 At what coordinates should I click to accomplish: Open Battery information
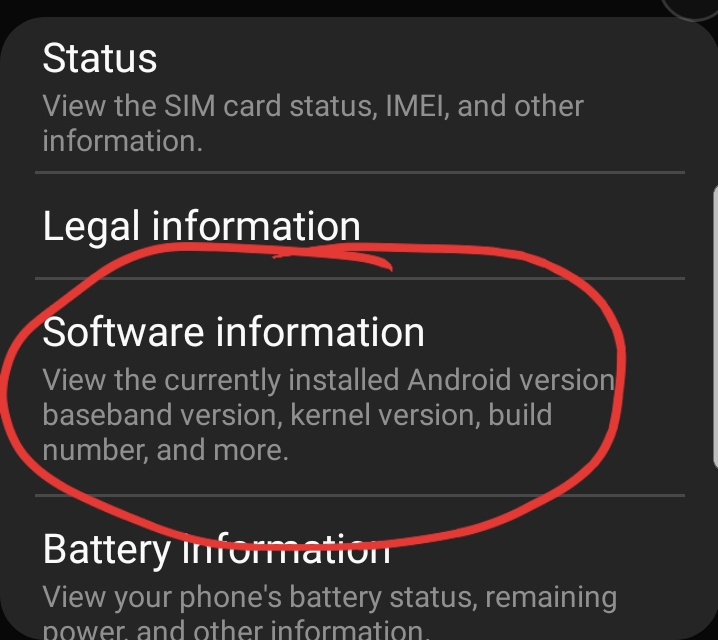(359, 568)
